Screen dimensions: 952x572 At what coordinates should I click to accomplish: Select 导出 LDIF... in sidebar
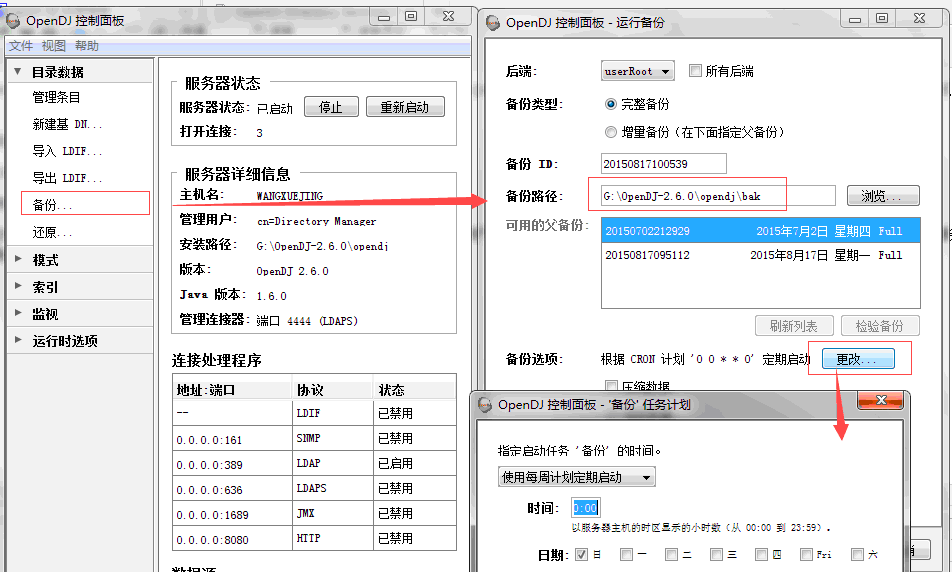point(67,178)
